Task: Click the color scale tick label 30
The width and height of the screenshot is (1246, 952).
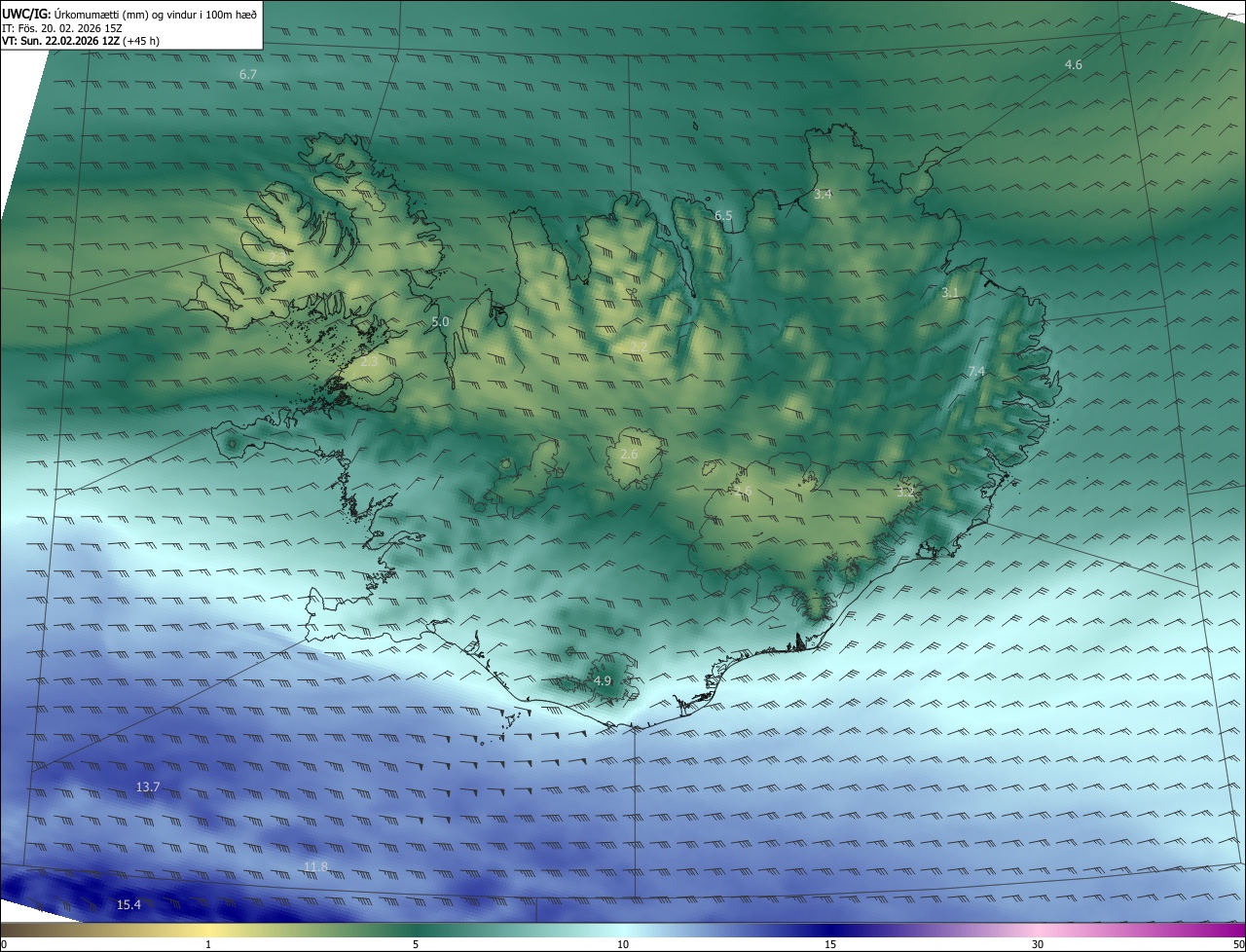Action: click(1038, 945)
